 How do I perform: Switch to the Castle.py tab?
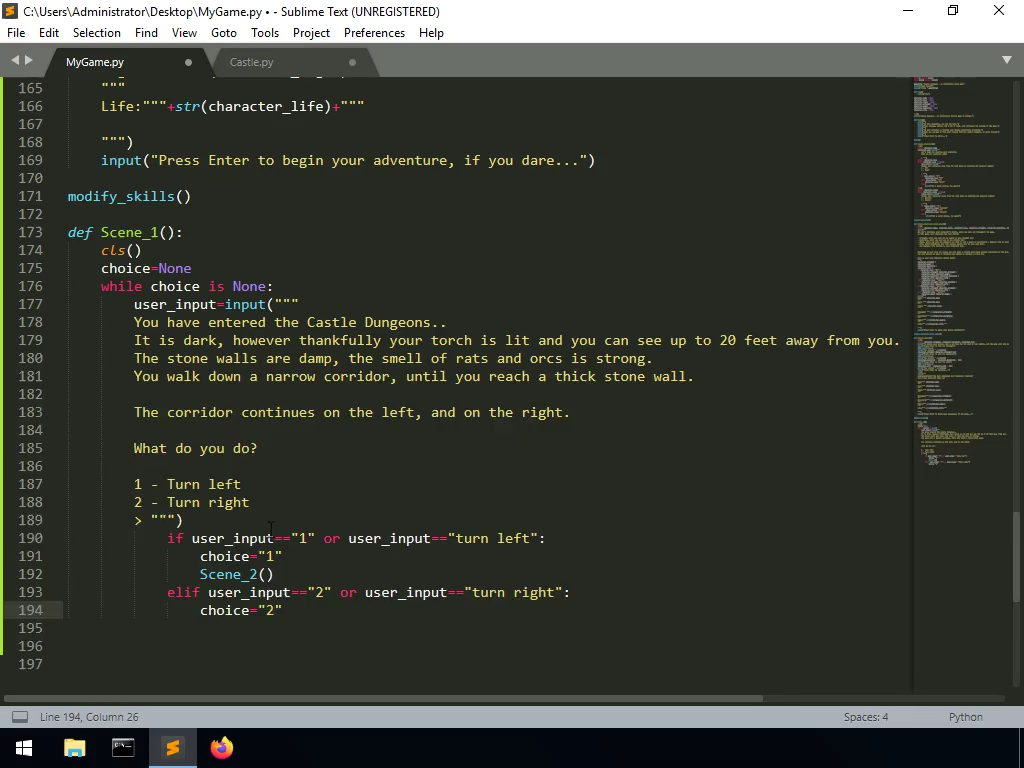pyautogui.click(x=251, y=62)
